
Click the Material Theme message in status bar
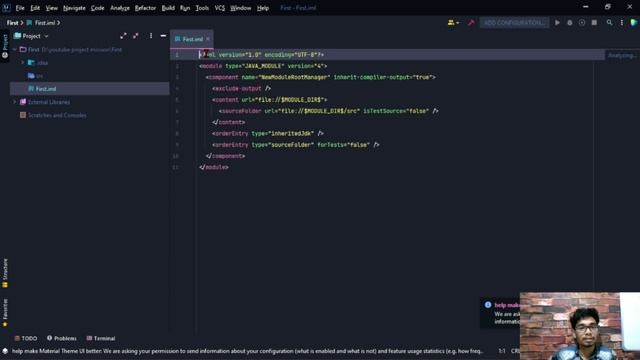[247, 351]
